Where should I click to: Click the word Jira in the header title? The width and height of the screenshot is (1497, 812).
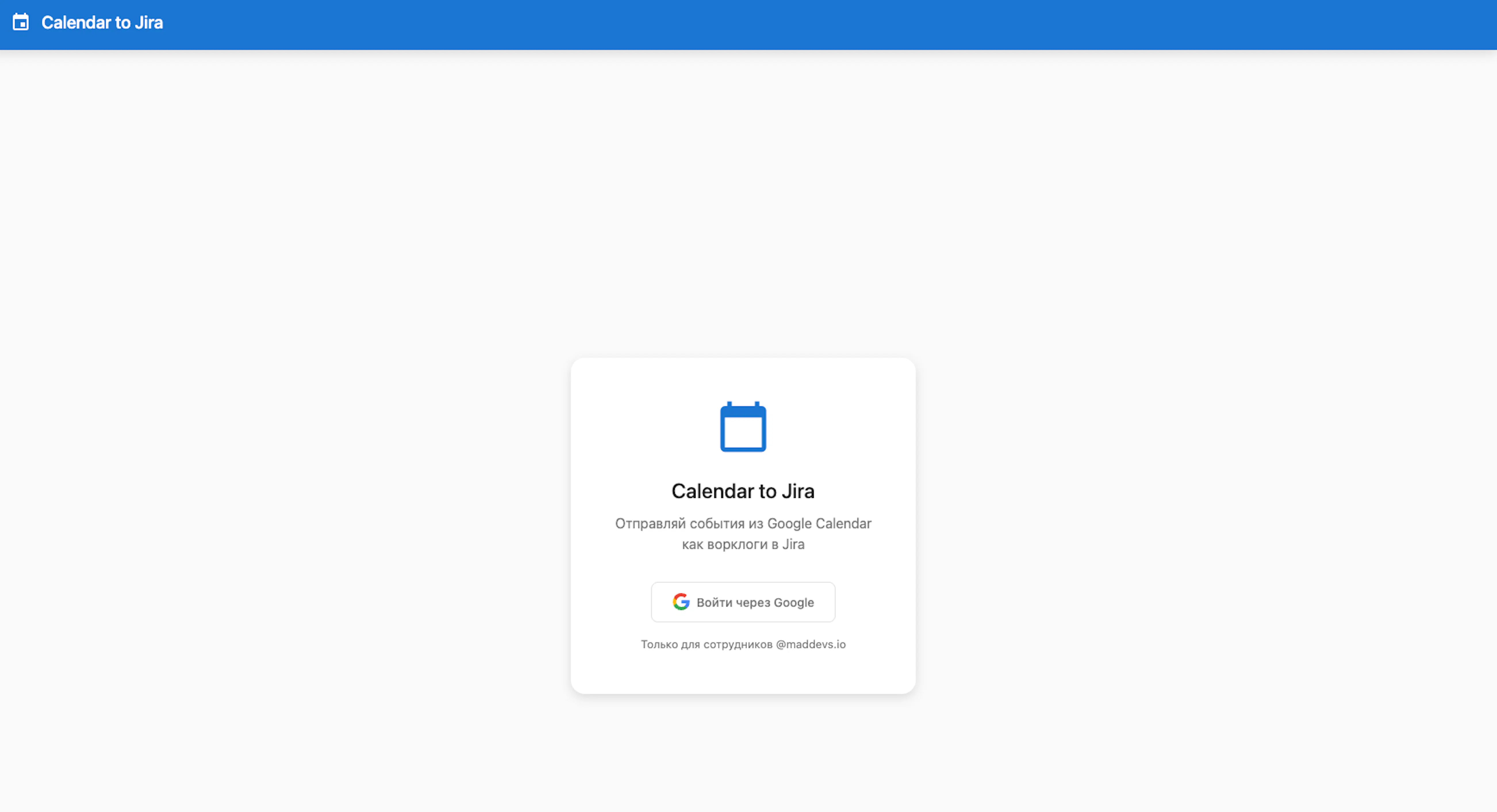coord(149,23)
